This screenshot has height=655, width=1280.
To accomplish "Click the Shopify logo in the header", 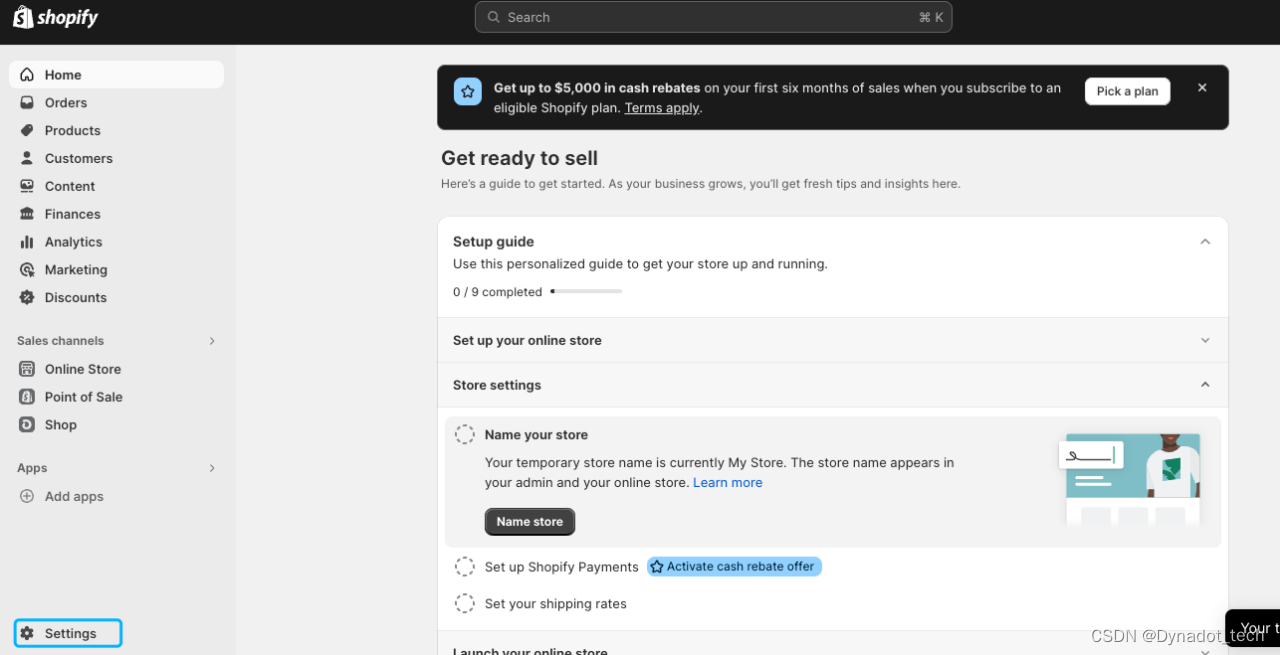I will (55, 17).
